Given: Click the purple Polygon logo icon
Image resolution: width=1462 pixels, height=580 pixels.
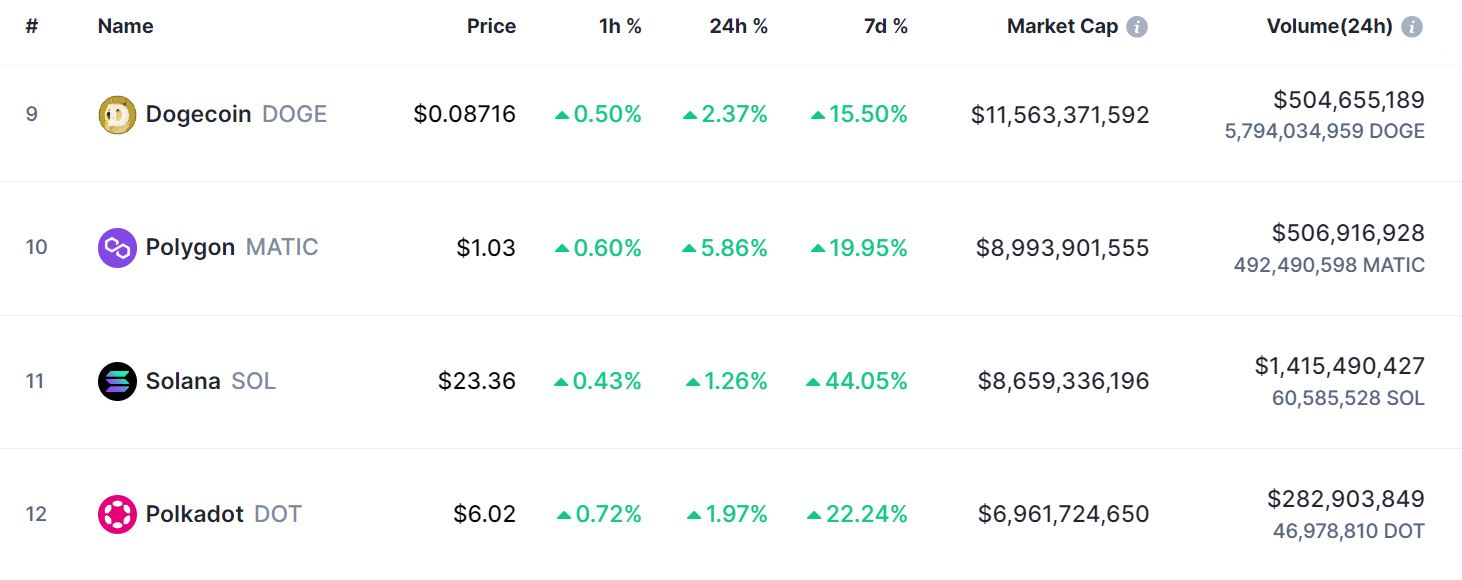Looking at the screenshot, I should pyautogui.click(x=117, y=248).
